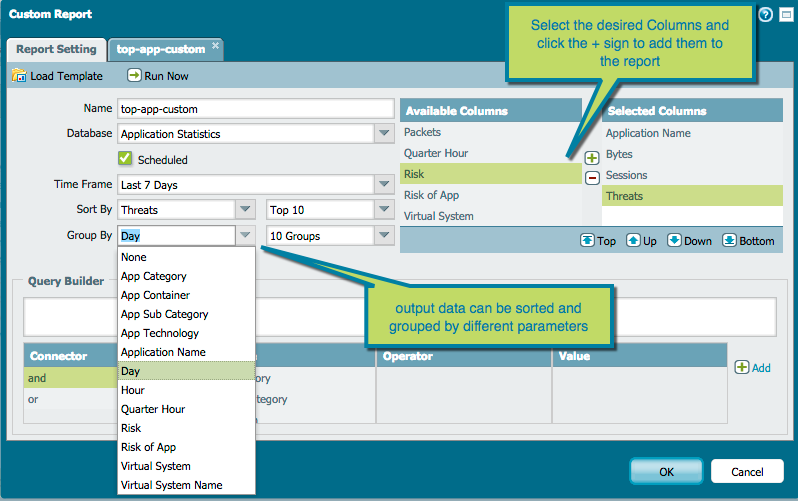Move selected column to Top

click(x=598, y=240)
